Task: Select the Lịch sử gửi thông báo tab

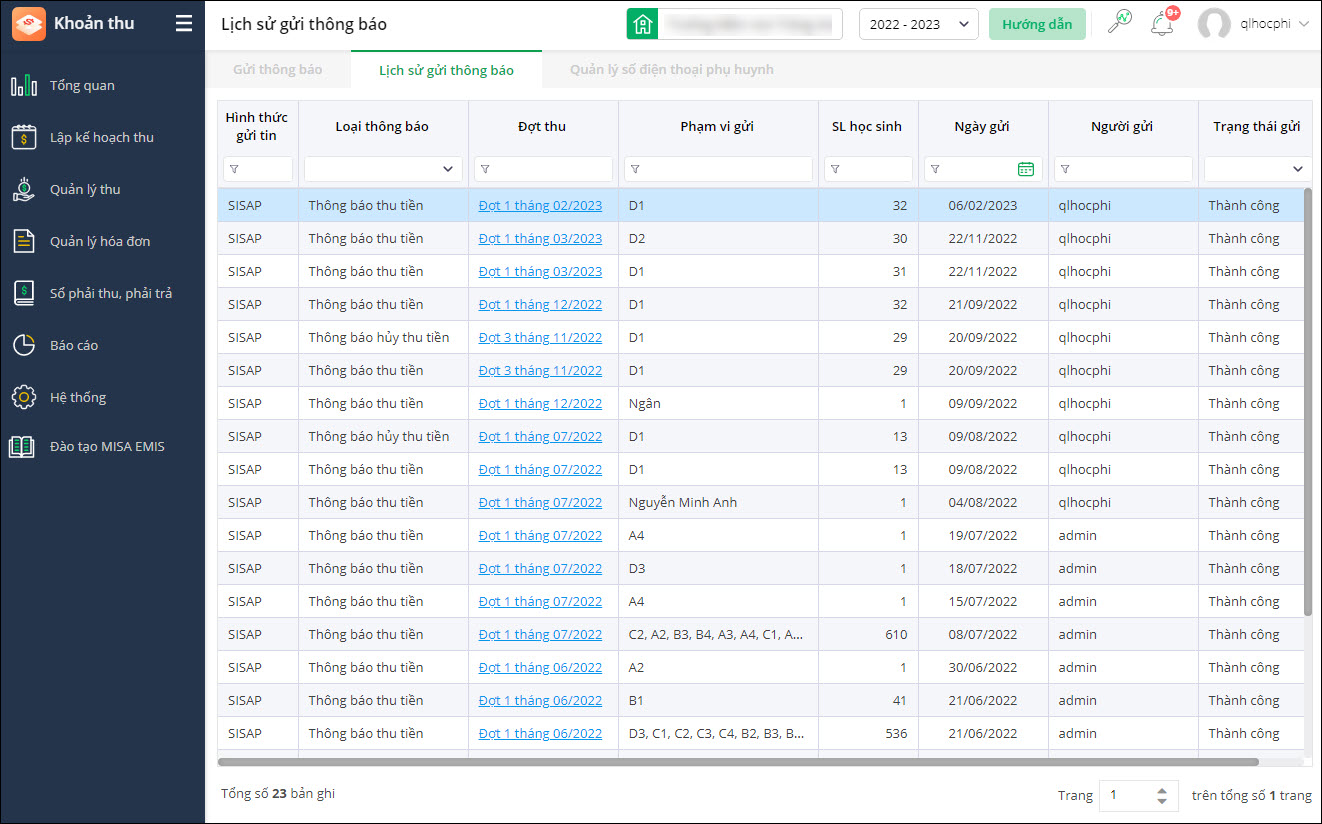Action: pos(446,70)
